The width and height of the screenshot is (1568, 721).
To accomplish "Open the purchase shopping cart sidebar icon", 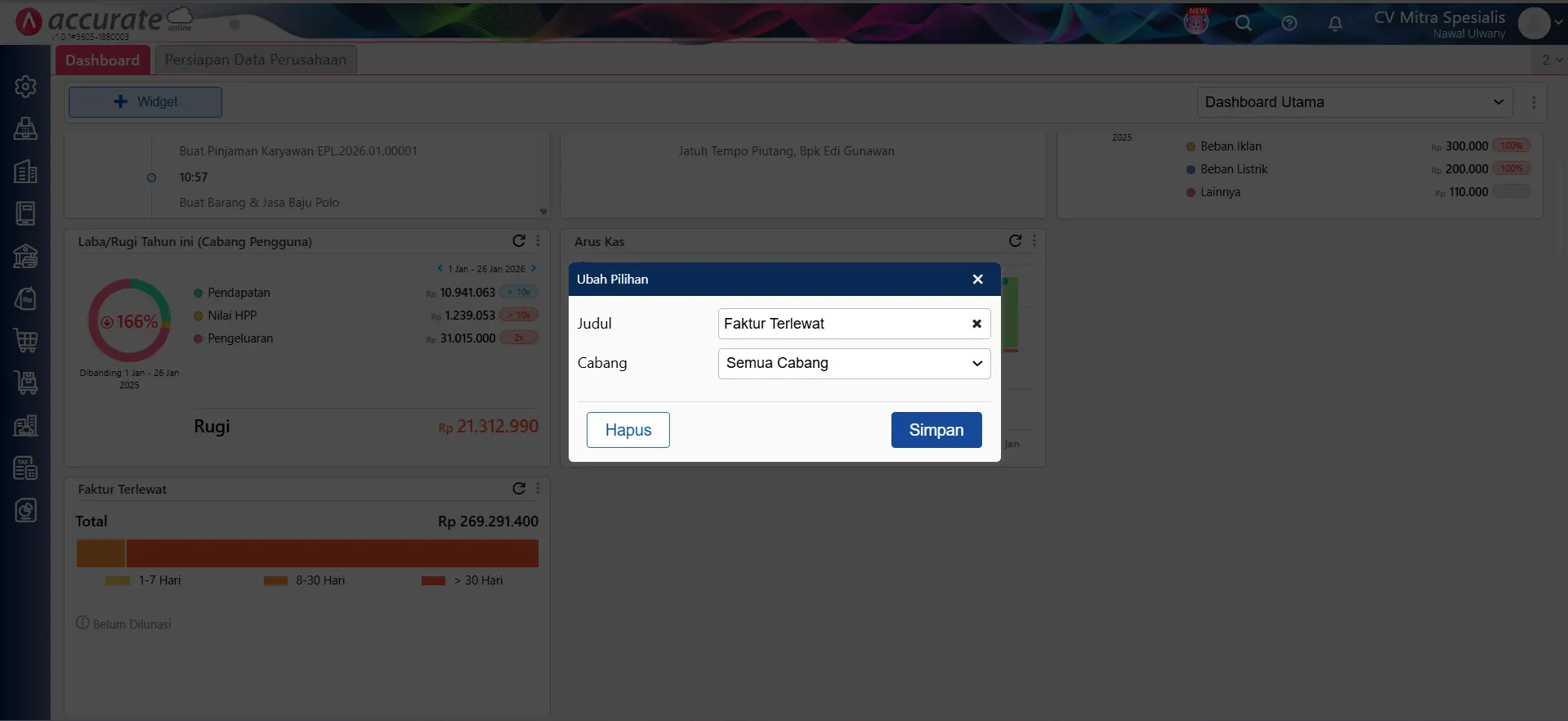I will (25, 341).
